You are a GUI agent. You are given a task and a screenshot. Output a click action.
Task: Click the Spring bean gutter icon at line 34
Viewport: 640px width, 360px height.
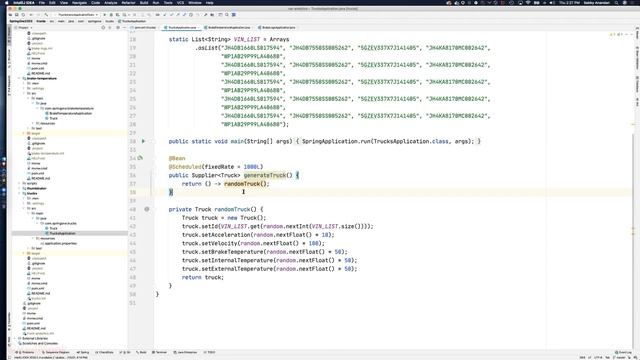(140, 158)
